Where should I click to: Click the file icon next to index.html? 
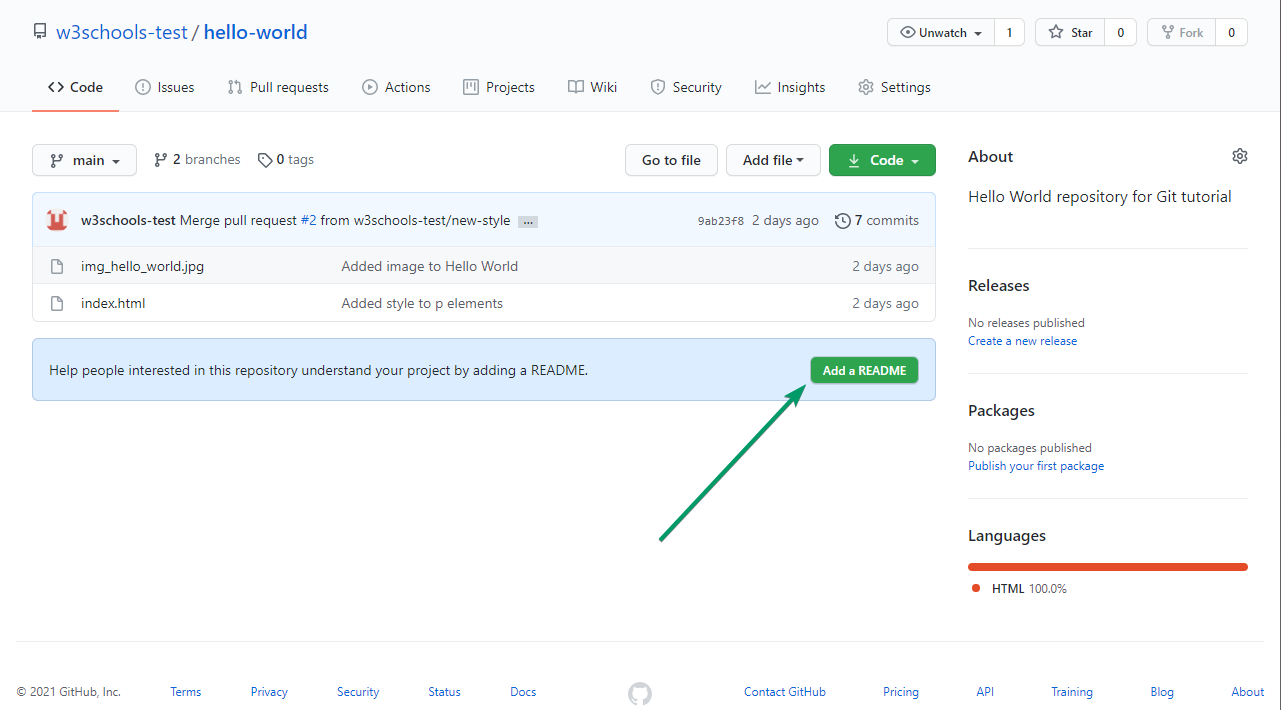[57, 303]
